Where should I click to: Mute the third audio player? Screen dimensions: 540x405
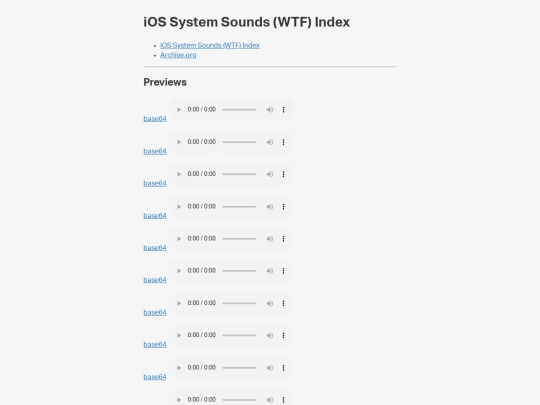coord(270,174)
